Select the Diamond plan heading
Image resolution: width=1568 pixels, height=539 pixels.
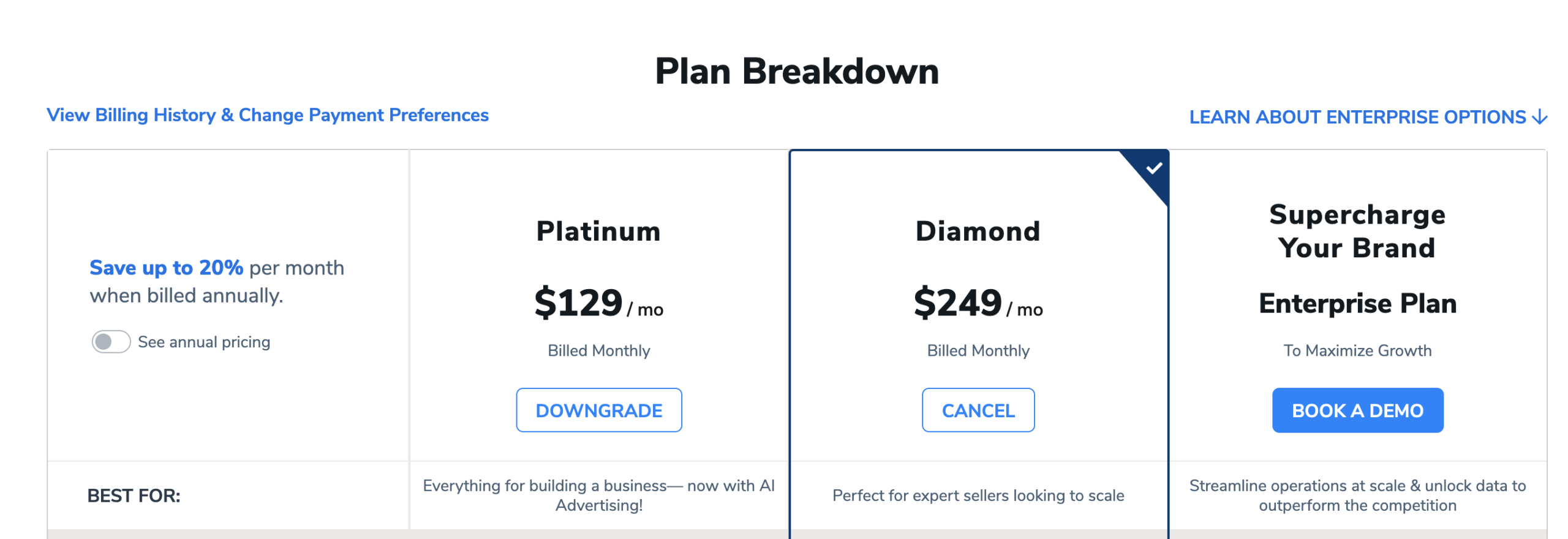pos(978,232)
